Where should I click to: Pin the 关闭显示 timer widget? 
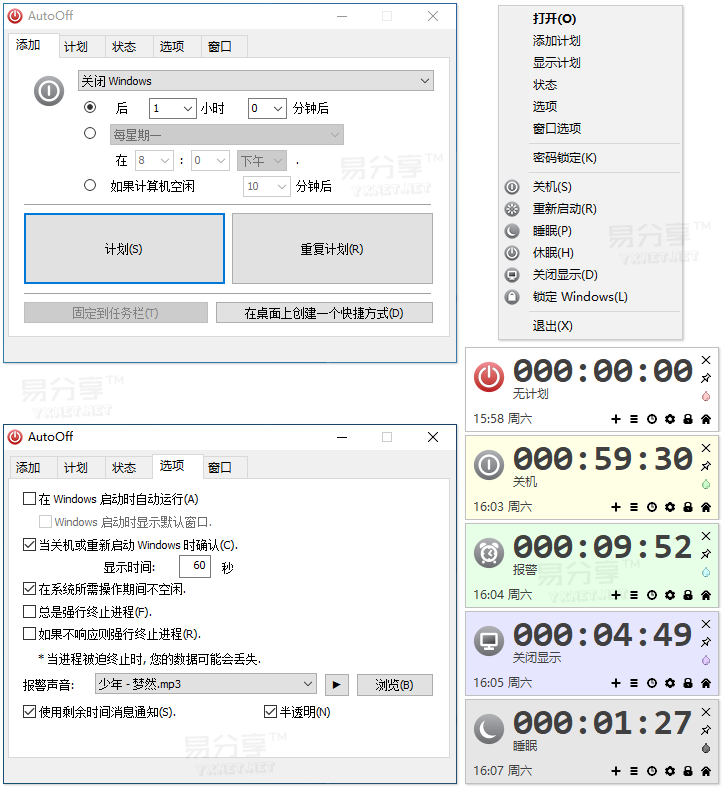coord(706,642)
